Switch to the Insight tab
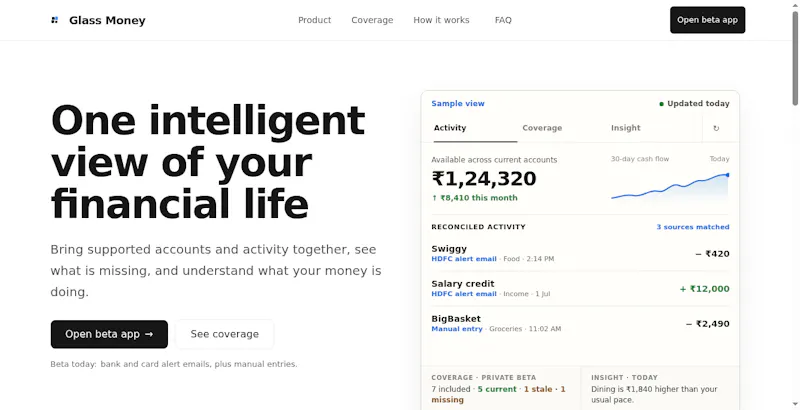The width and height of the screenshot is (800, 410). (626, 129)
